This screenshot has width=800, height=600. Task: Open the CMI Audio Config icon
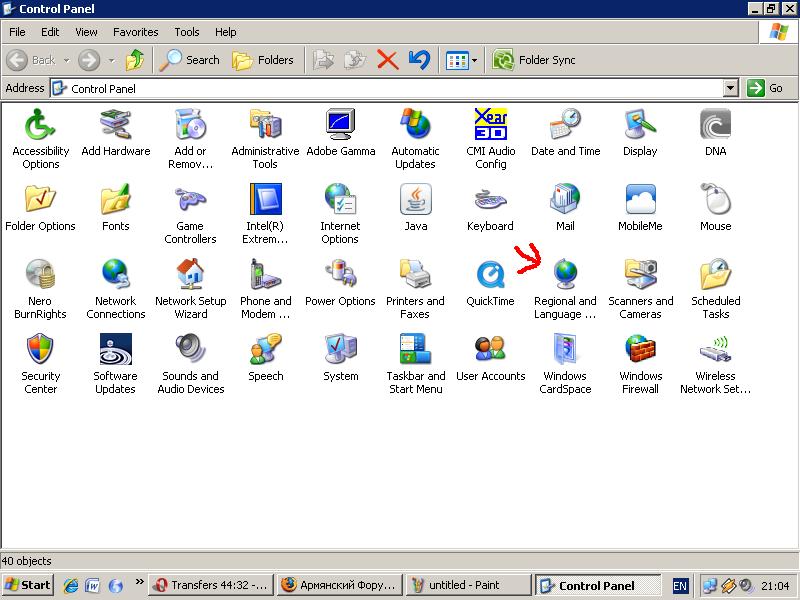(x=490, y=125)
